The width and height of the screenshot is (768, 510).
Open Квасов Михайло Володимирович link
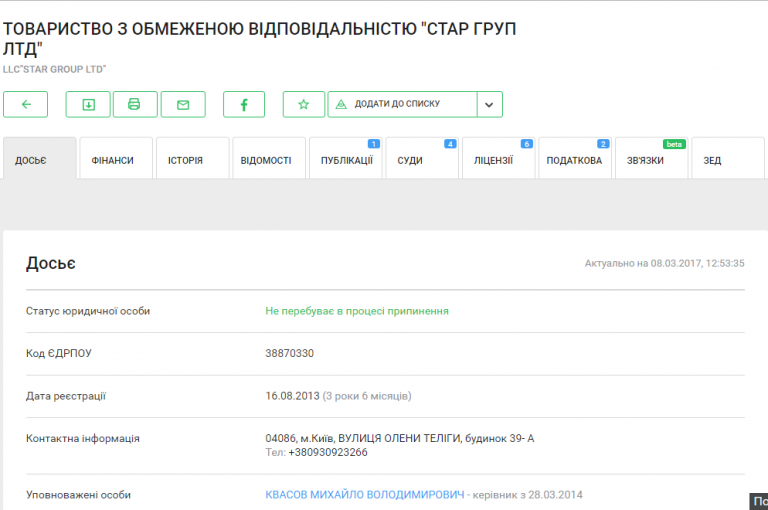[x=365, y=495]
